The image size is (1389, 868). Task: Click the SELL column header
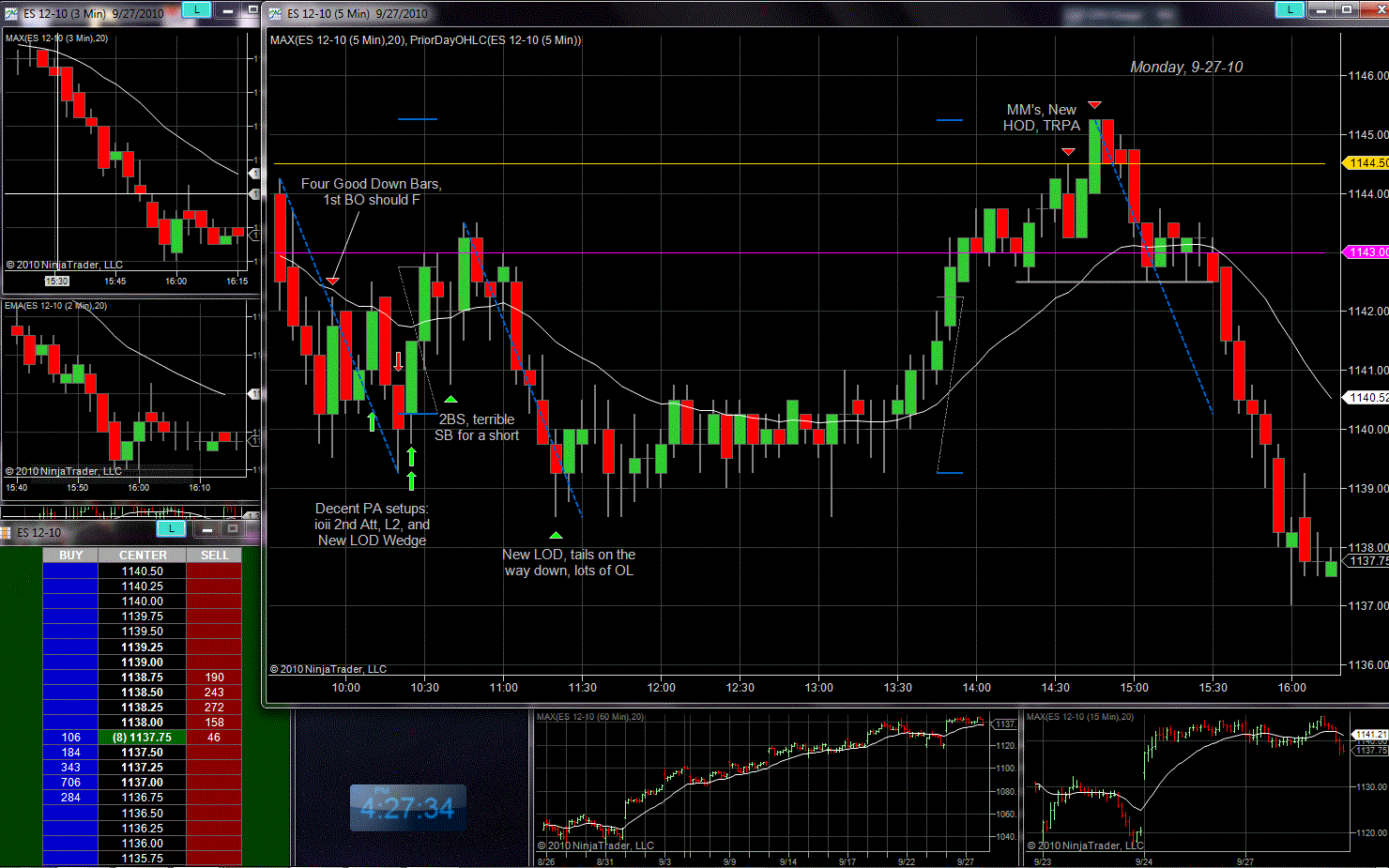point(214,556)
